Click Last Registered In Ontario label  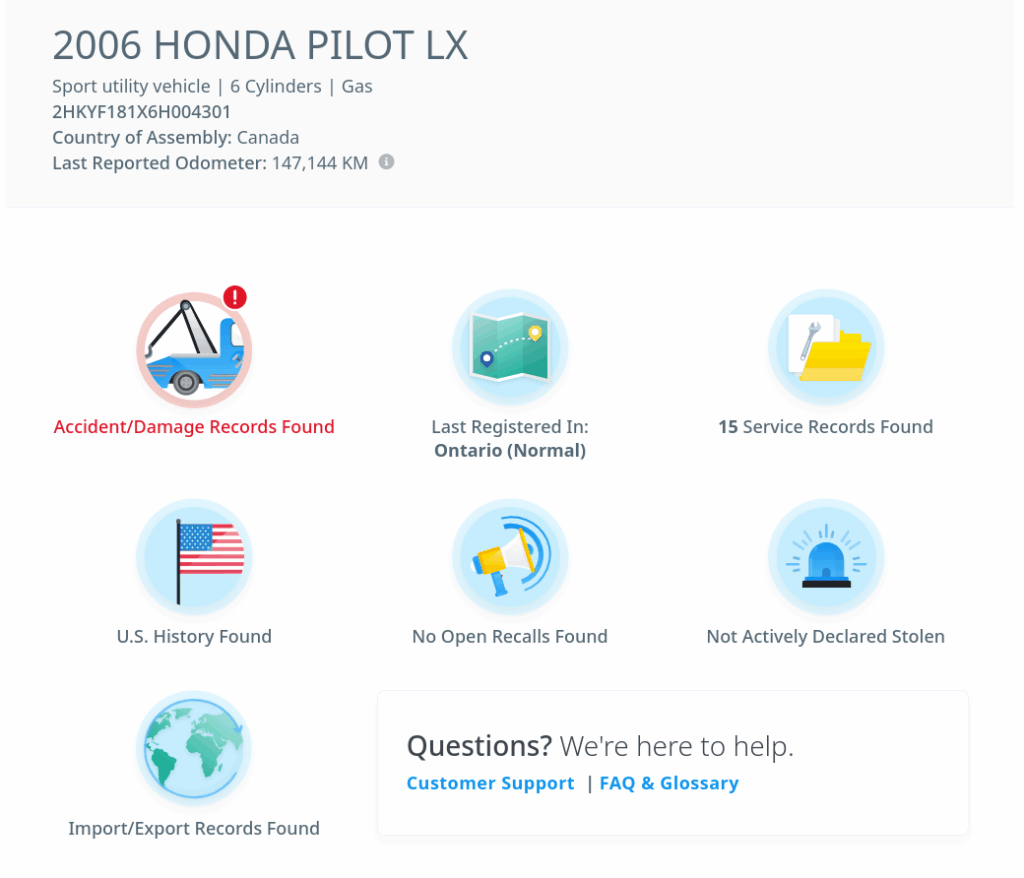tap(510, 439)
